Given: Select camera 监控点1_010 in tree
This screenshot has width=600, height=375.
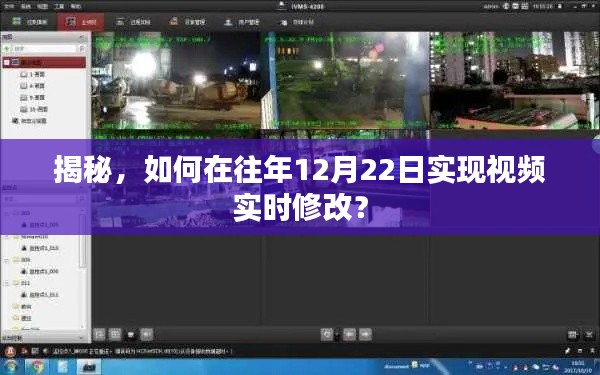Looking at the screenshot, I should point(40,248).
